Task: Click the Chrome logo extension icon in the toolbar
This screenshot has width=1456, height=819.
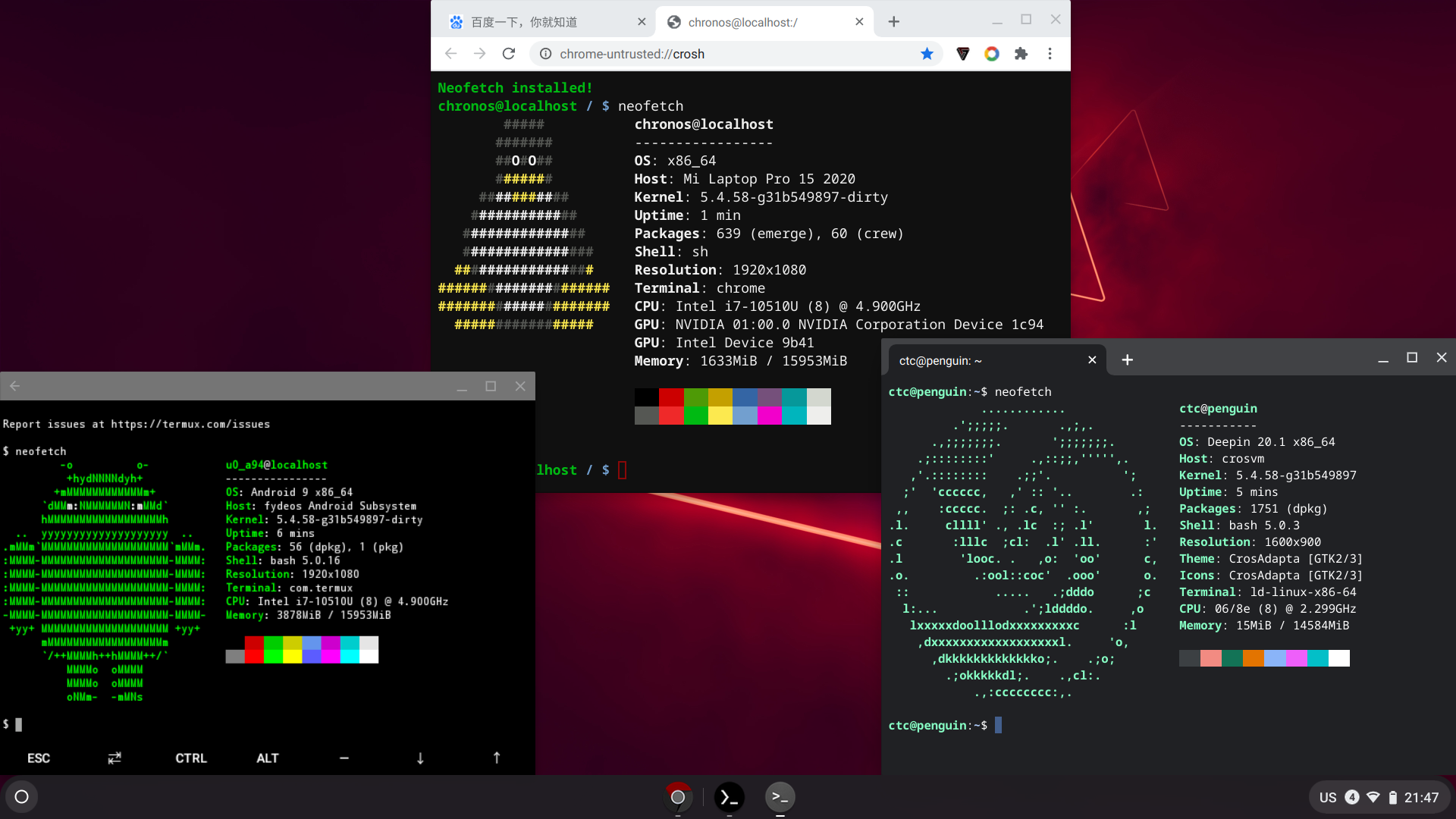Action: click(992, 54)
